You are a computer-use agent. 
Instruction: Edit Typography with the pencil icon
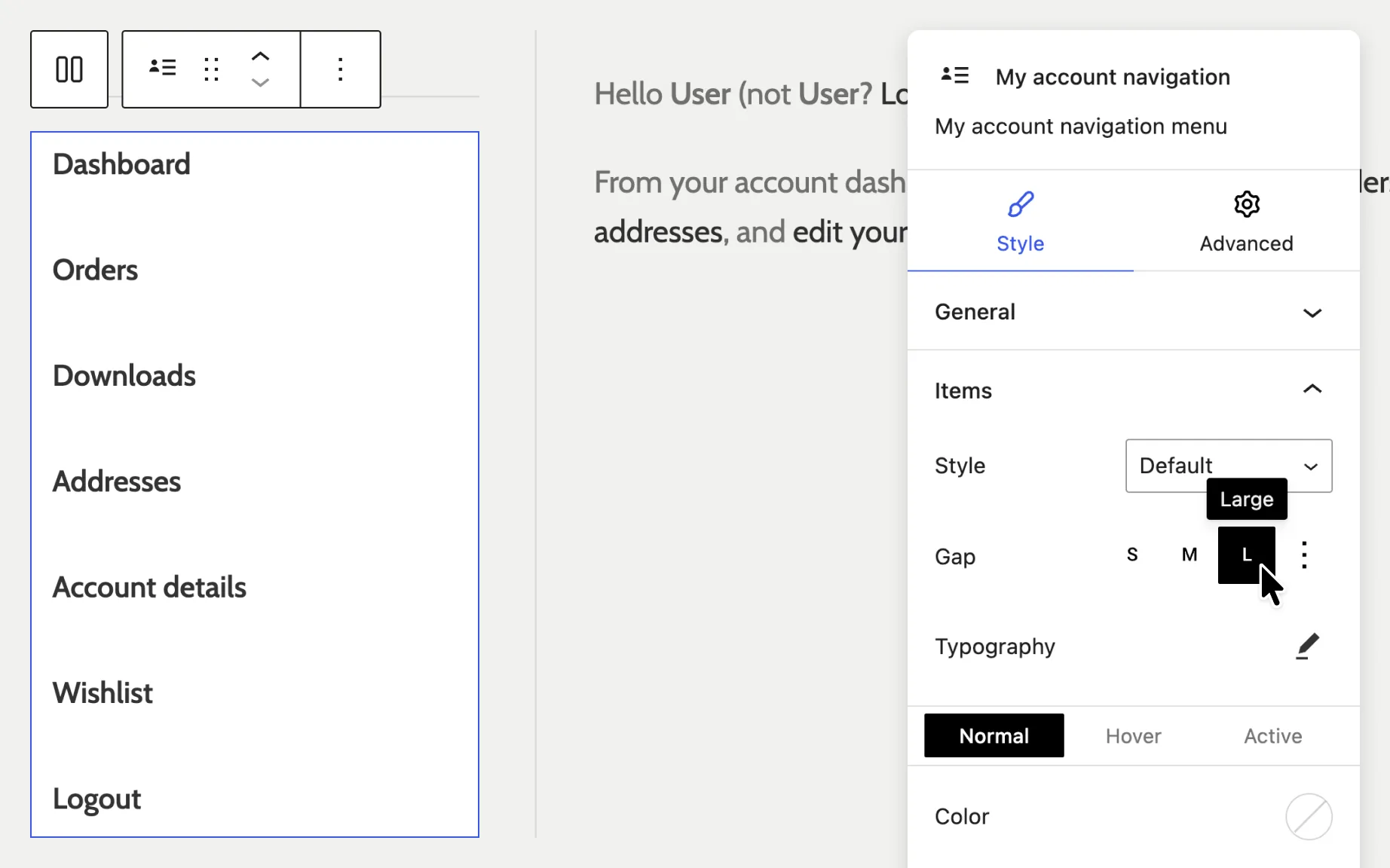[1308, 646]
